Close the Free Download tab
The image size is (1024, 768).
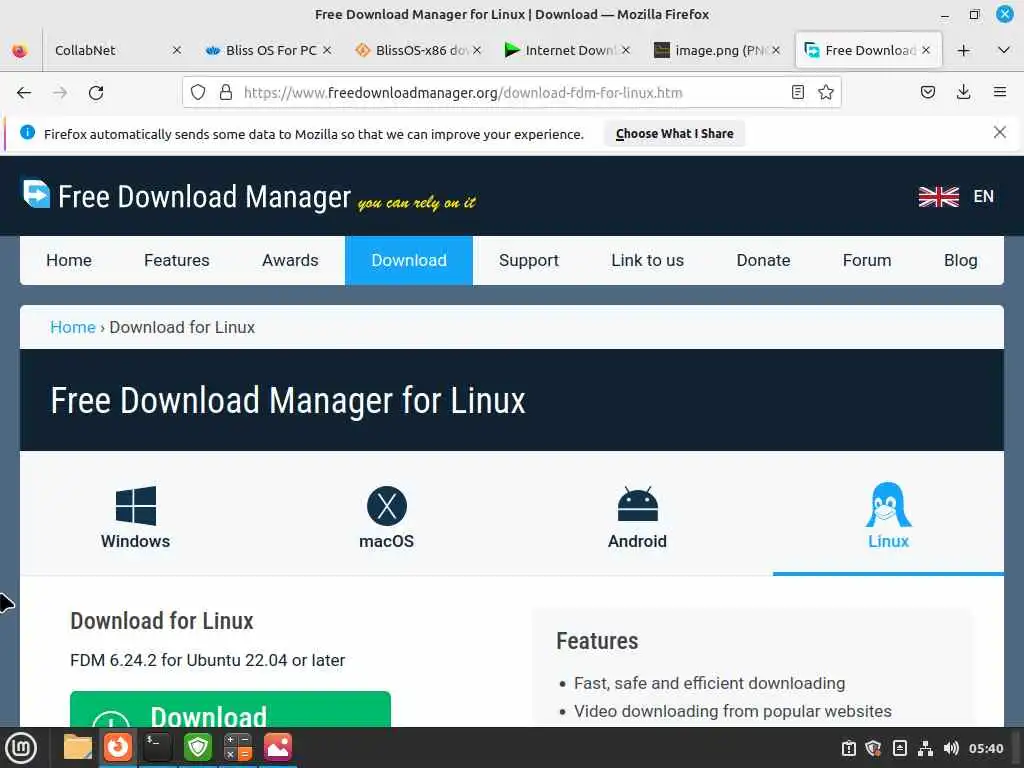(926, 50)
